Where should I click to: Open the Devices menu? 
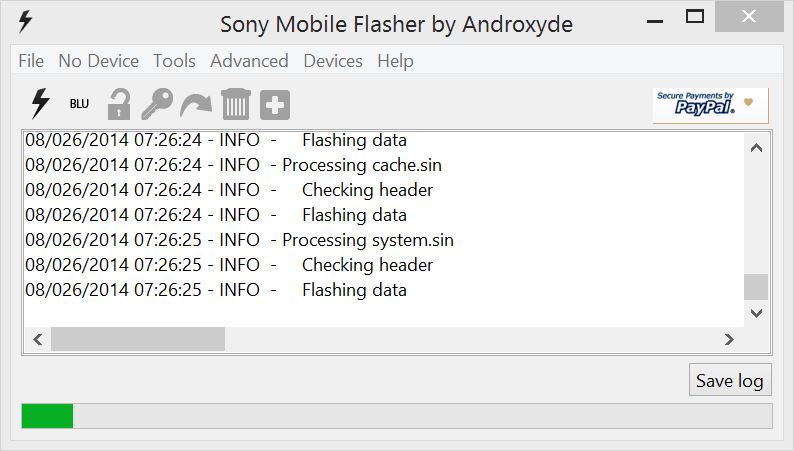(333, 61)
